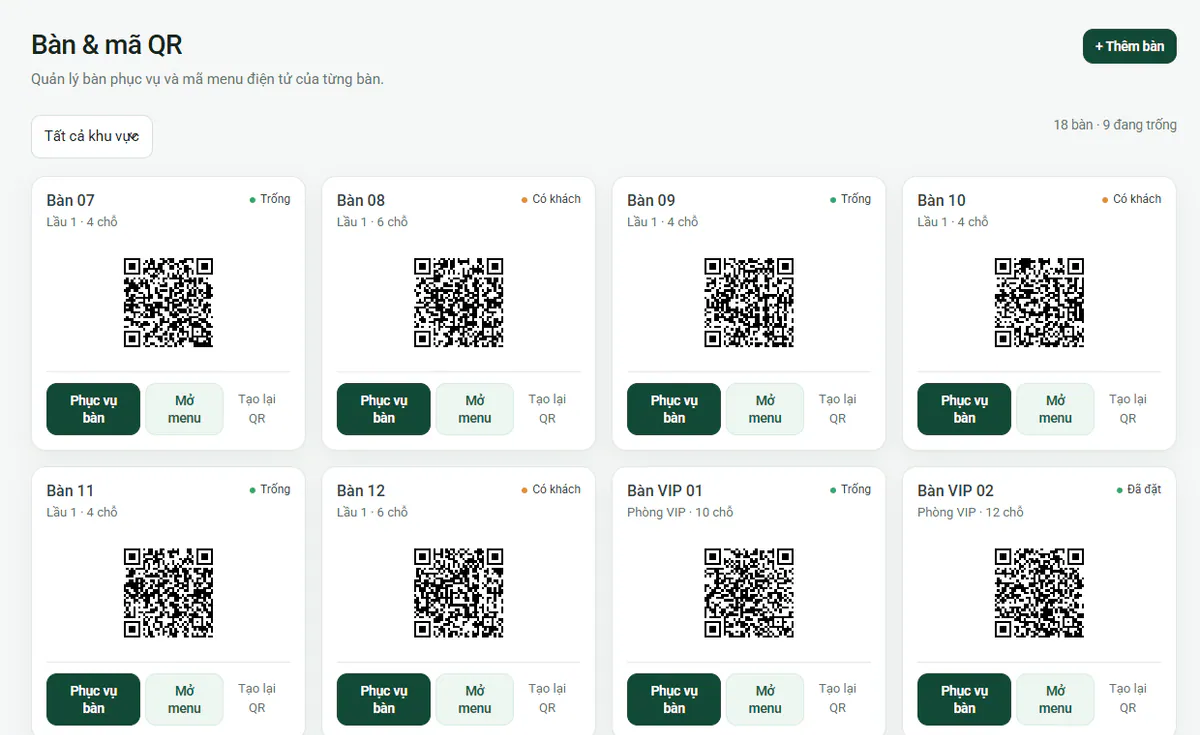
Task: Click the Trống status on Bàn 09
Action: pyautogui.click(x=851, y=199)
